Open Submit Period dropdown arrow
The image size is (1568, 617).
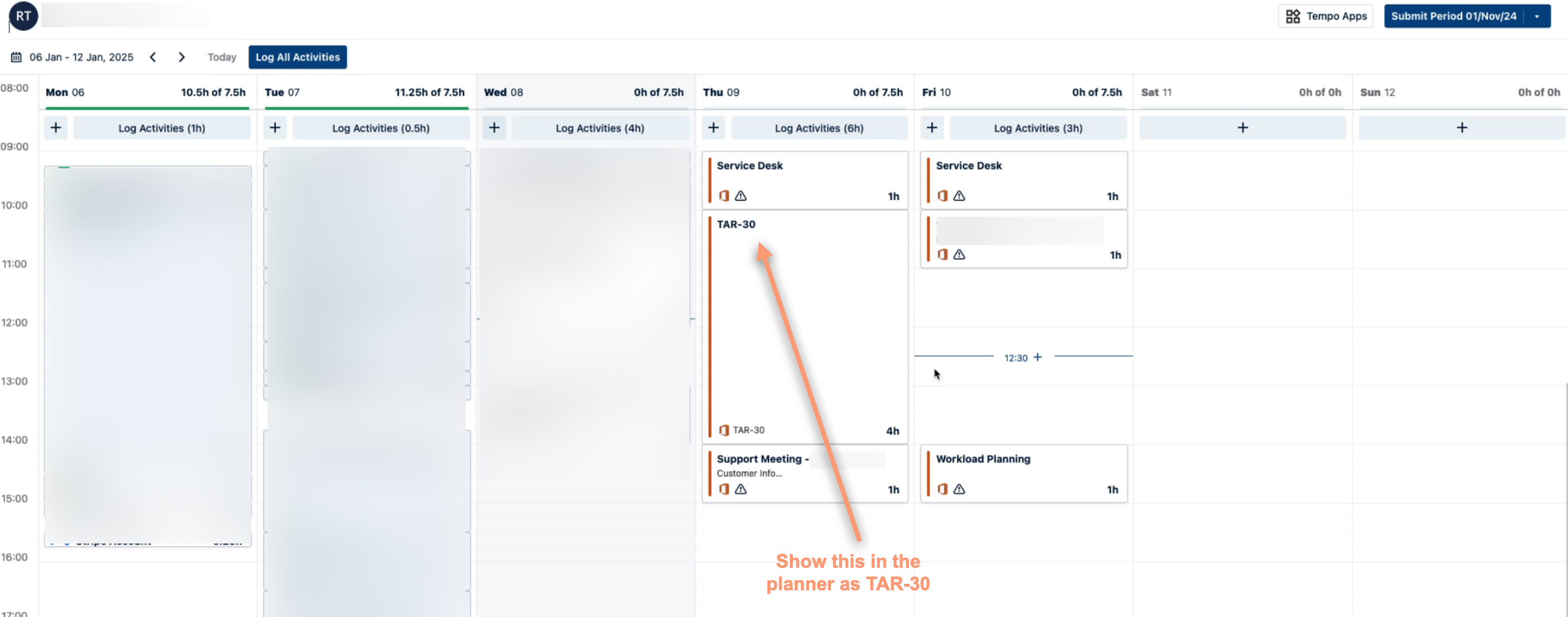click(x=1538, y=17)
